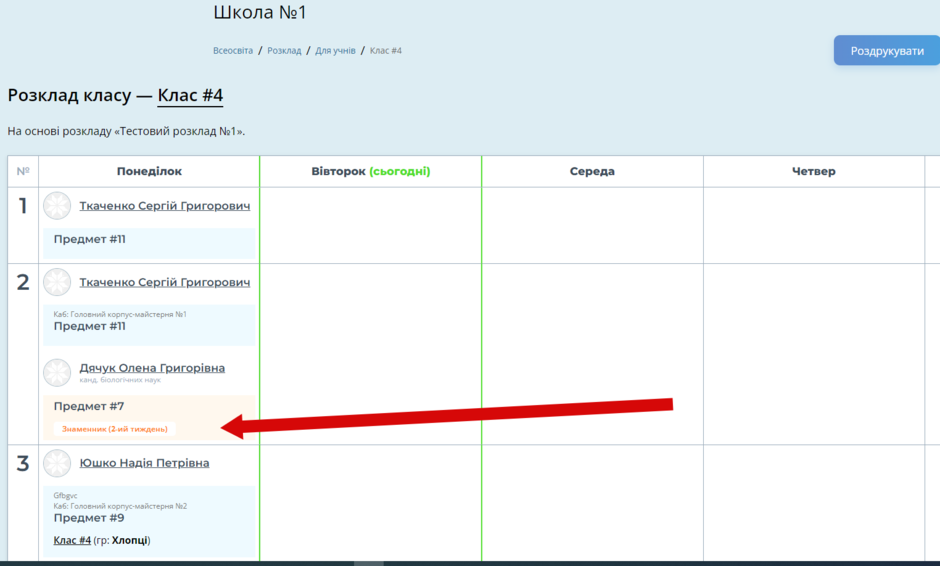Click Предмет #11 in lesson 1
940x566 pixels.
89,239
